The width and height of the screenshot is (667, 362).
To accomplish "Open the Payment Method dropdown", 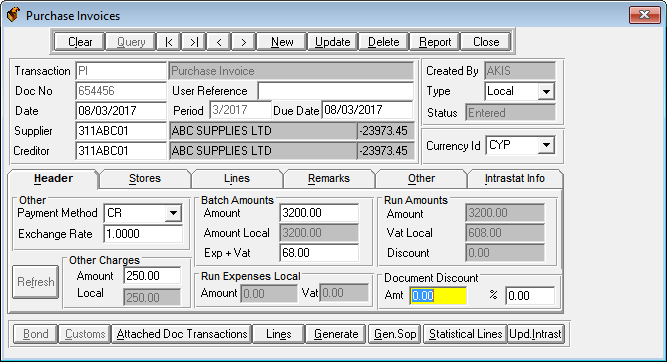I will point(173,213).
